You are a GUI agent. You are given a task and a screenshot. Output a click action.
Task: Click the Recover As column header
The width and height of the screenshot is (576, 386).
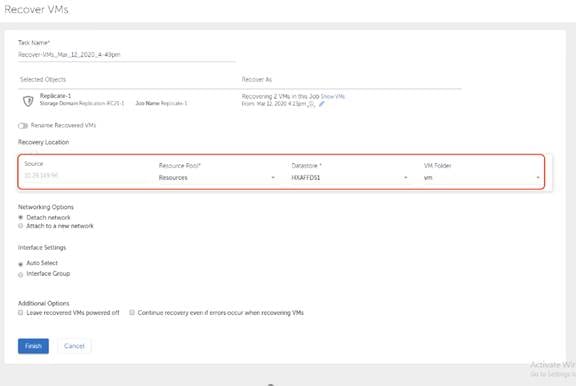pos(257,79)
